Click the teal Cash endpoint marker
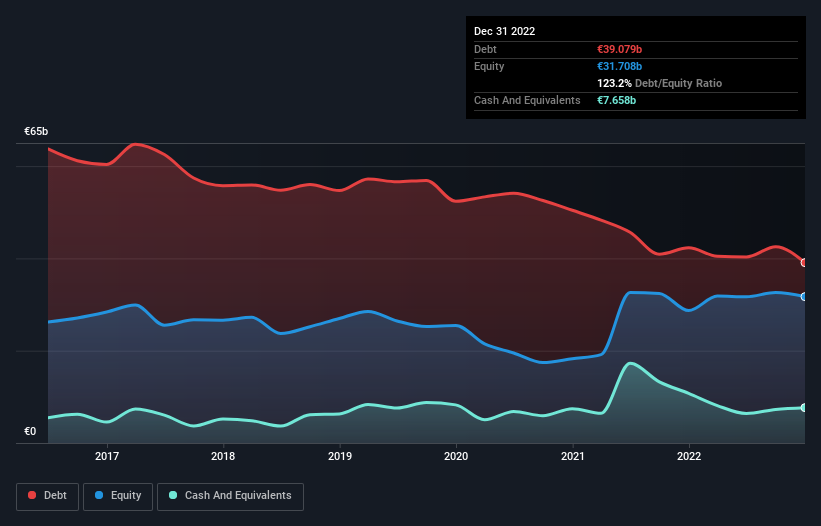The image size is (821, 526). [x=804, y=408]
